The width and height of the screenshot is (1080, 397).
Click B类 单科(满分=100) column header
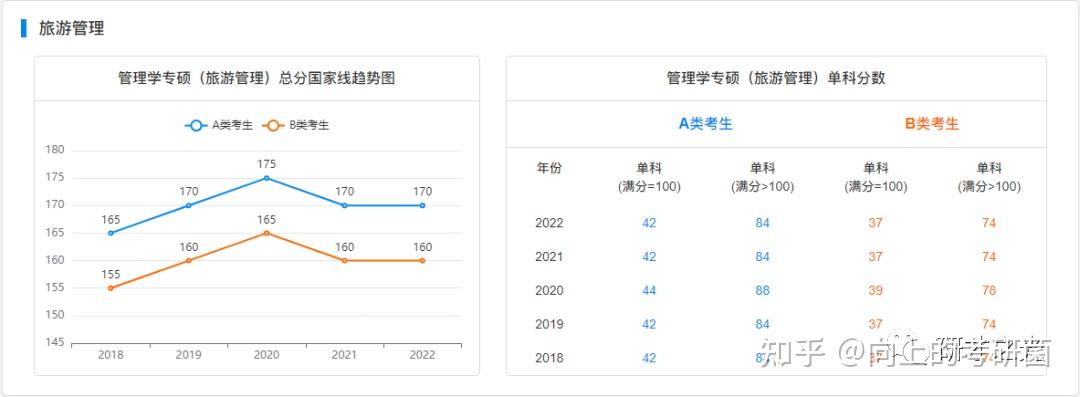click(875, 178)
